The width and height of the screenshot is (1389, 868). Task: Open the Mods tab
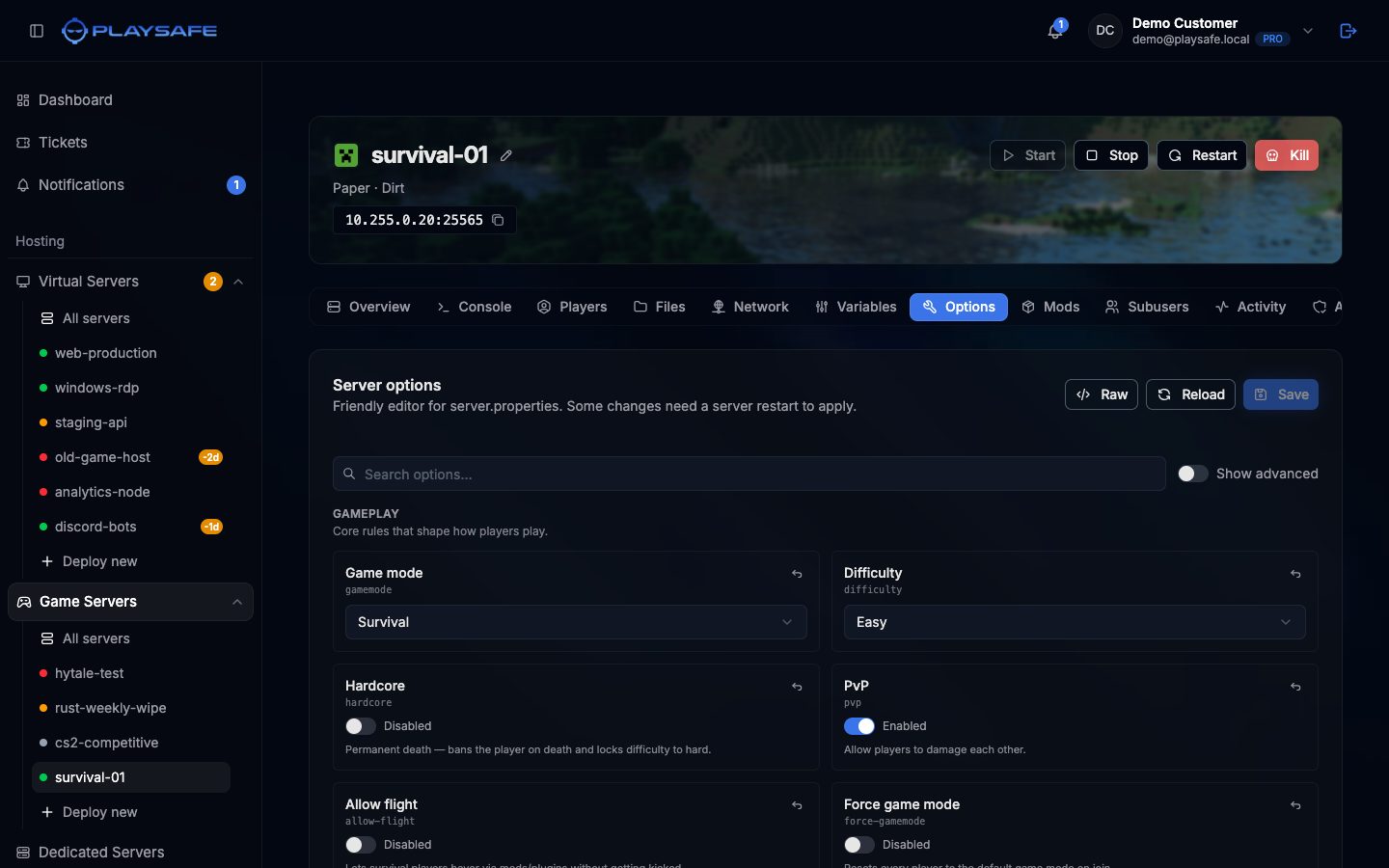[1050, 307]
